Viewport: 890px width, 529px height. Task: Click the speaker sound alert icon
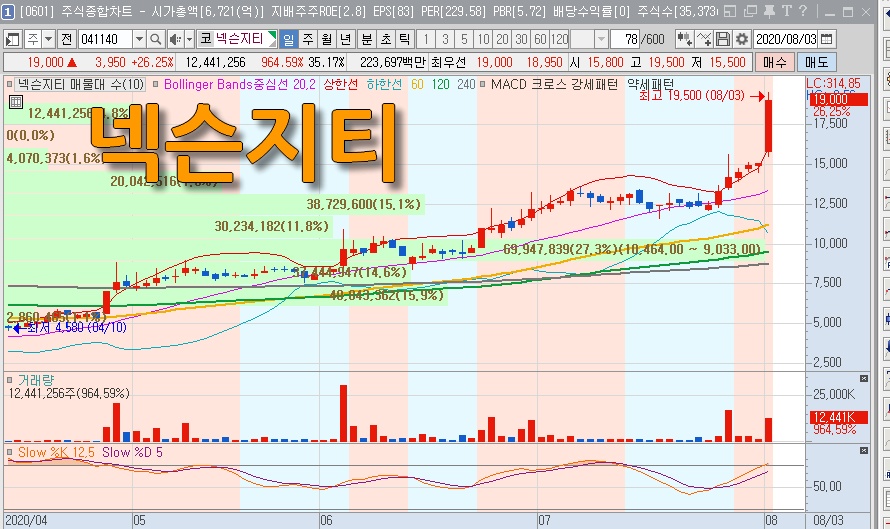click(175, 39)
